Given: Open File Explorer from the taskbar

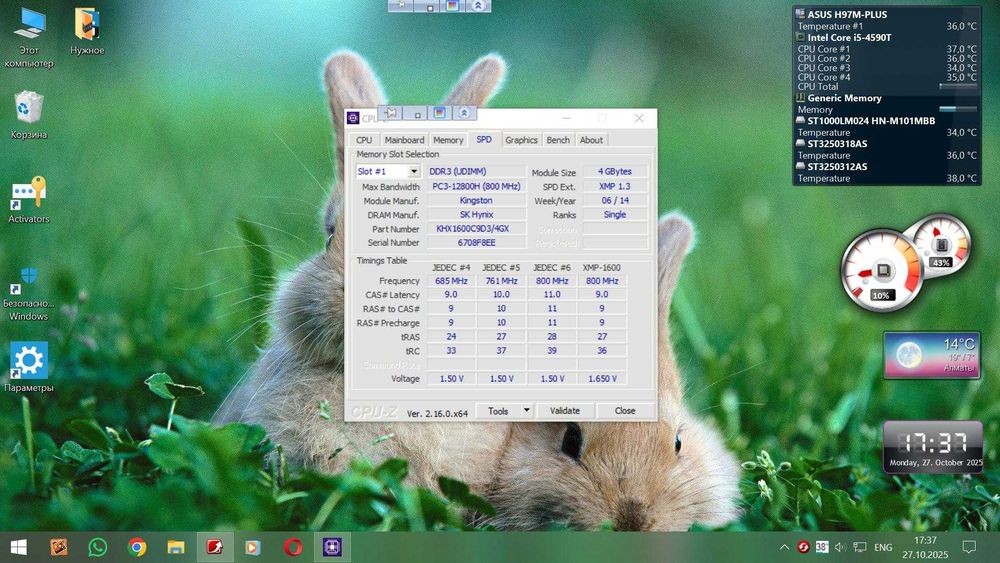Looking at the screenshot, I should [175, 547].
